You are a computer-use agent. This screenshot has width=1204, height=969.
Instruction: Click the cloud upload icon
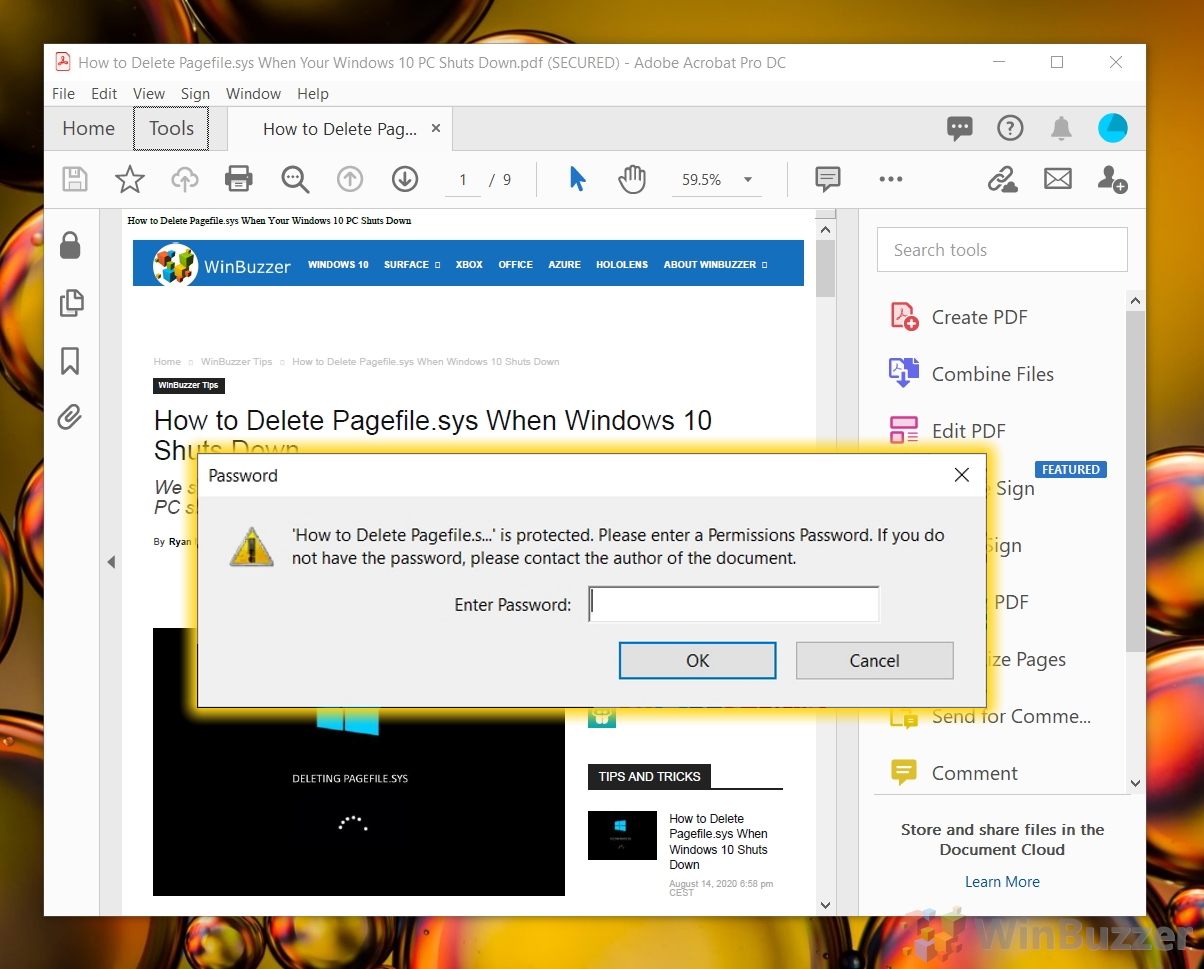(x=184, y=179)
